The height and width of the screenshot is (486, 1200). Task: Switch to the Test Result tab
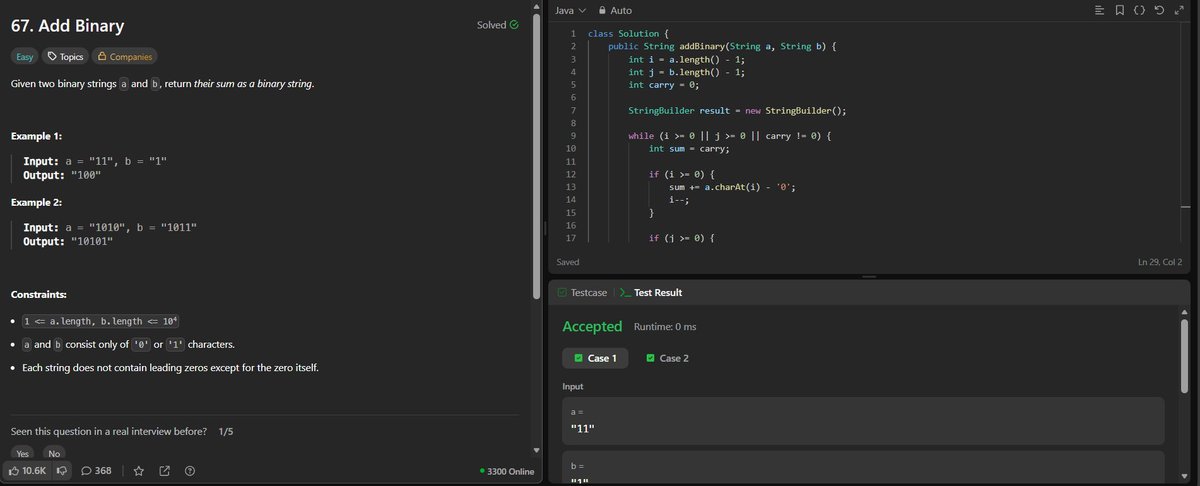(651, 293)
